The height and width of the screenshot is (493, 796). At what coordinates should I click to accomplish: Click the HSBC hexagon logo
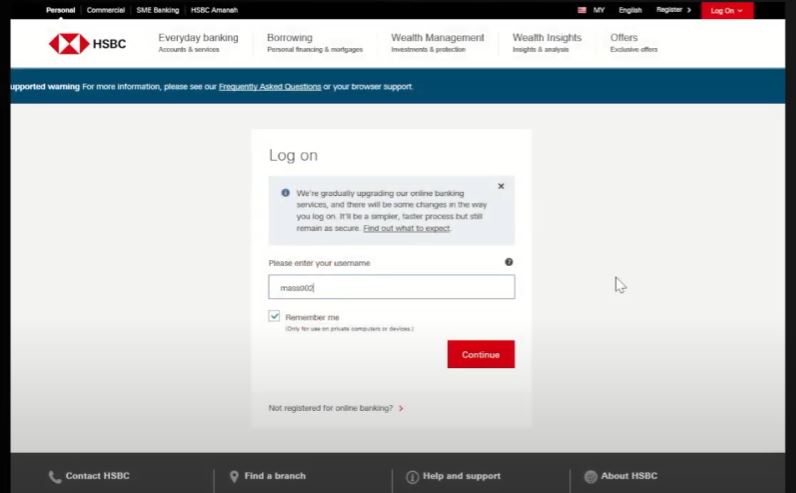[69, 43]
